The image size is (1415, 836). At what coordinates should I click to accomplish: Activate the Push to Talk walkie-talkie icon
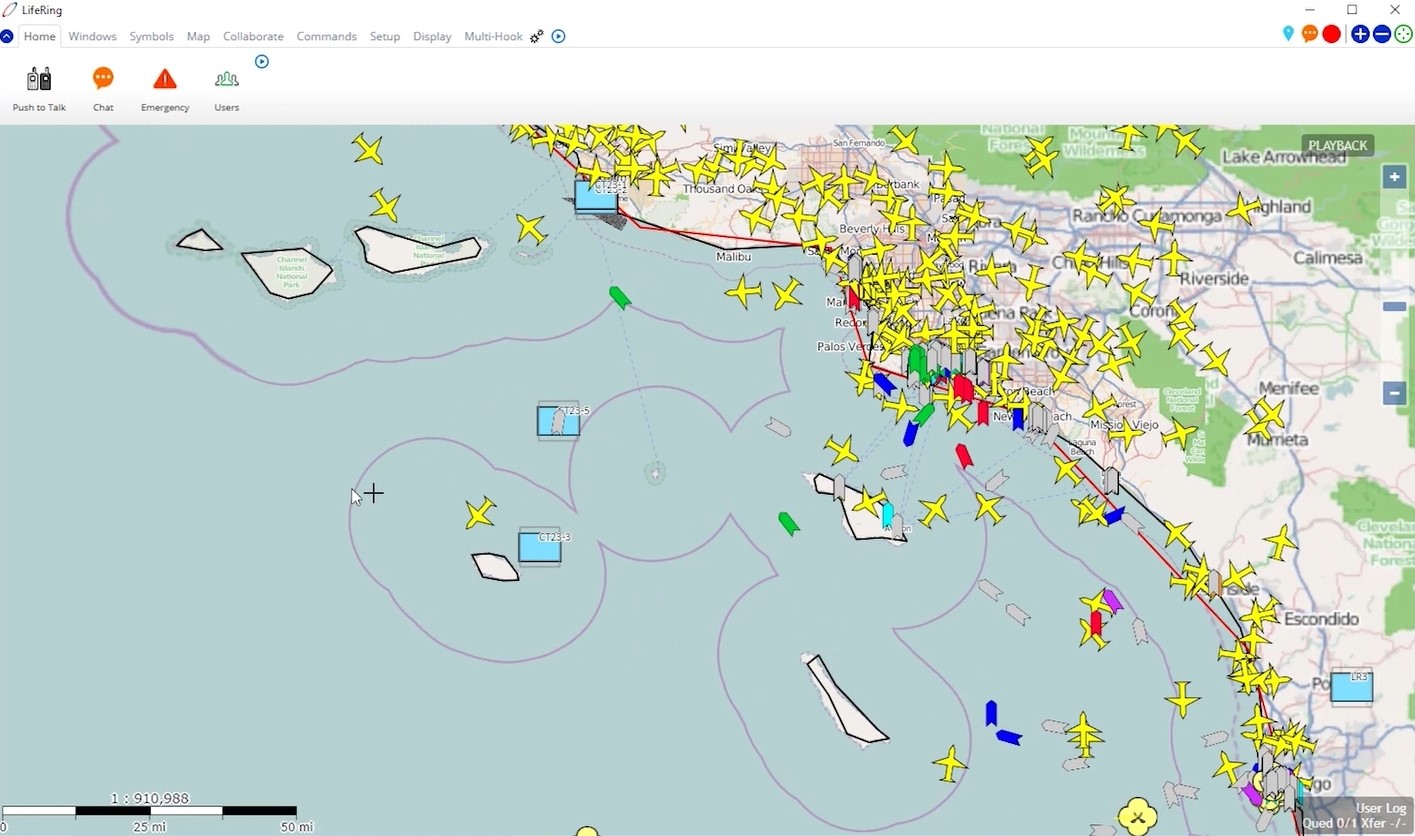pyautogui.click(x=39, y=79)
